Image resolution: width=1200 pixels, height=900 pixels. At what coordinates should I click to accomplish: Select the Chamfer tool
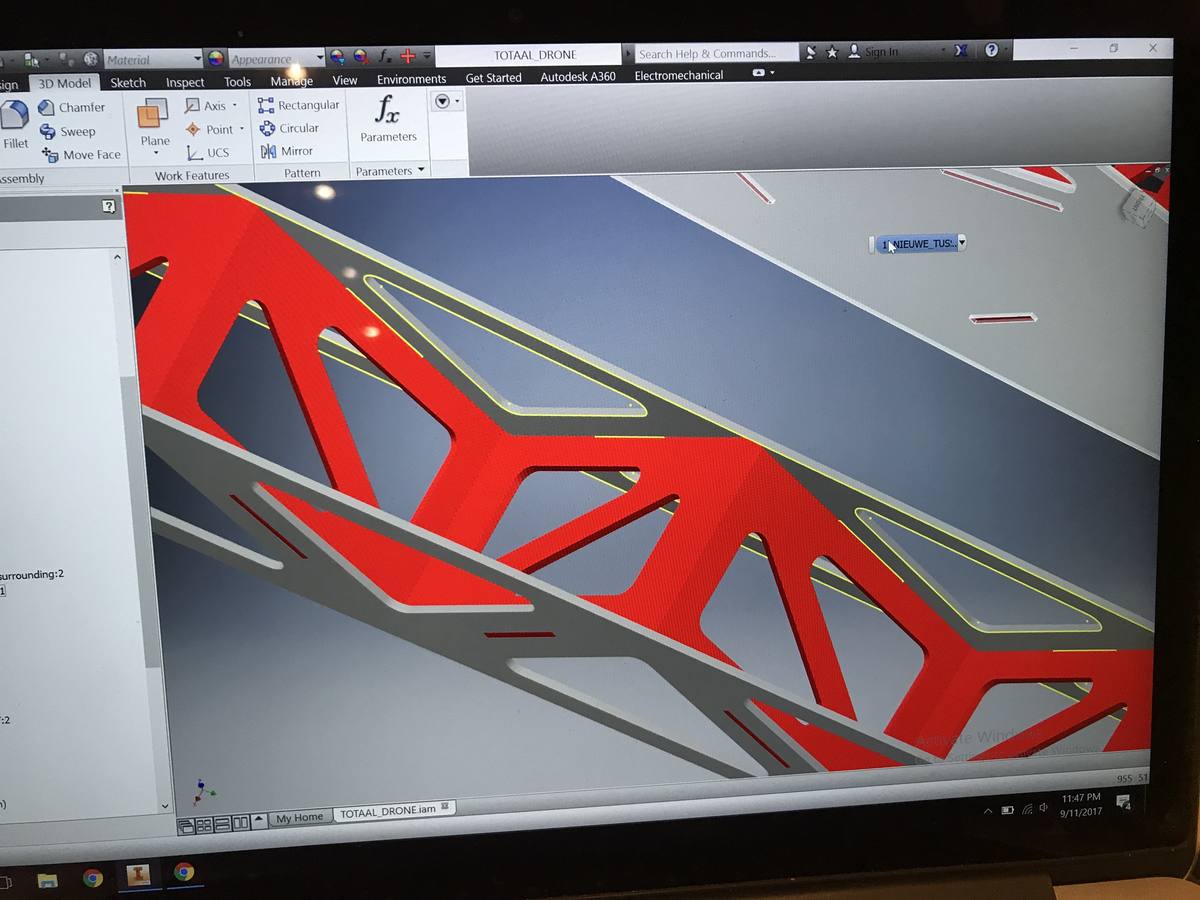(72, 107)
